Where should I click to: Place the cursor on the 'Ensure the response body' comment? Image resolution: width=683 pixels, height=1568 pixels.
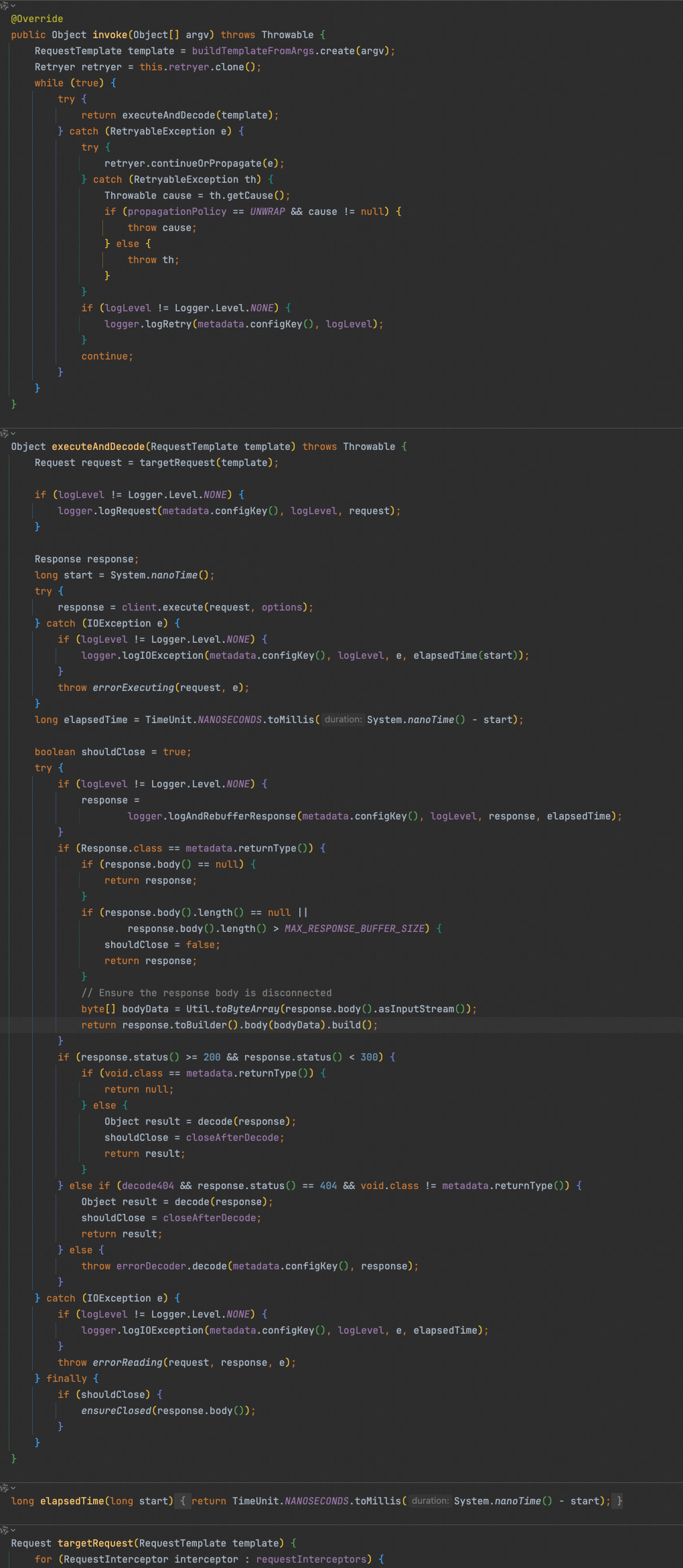point(214,993)
